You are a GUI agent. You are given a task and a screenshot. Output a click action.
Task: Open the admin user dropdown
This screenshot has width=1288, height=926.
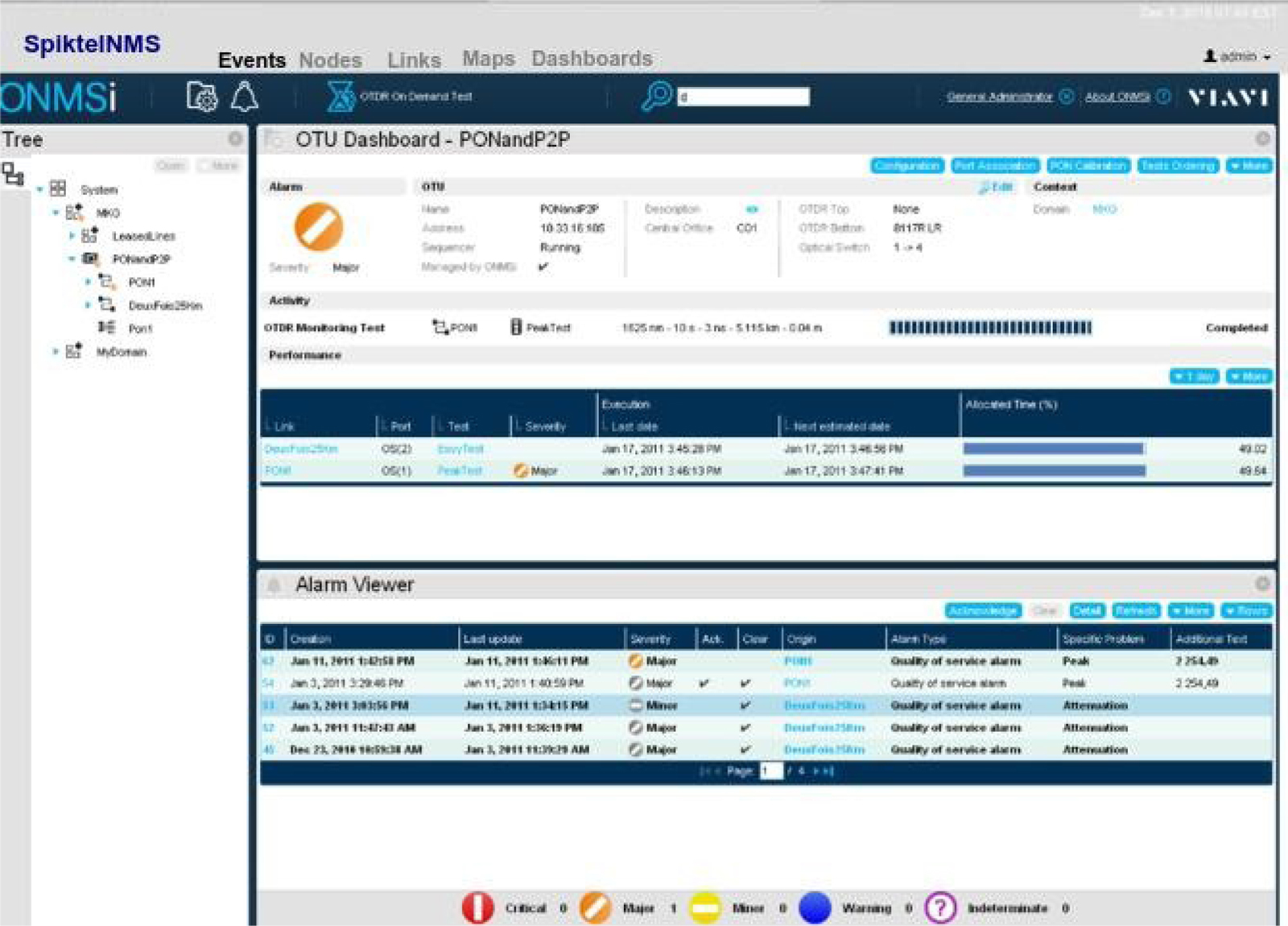tap(1267, 57)
